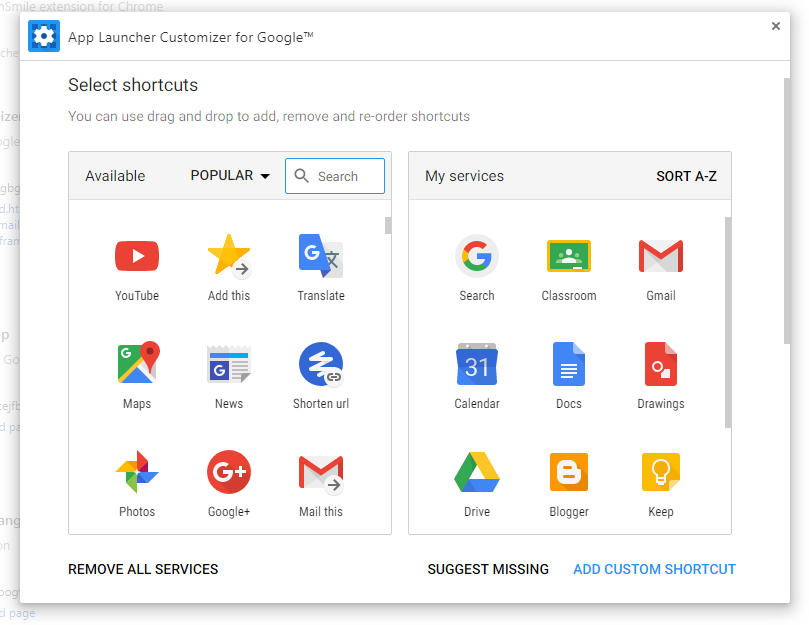Click the 'Available' panel title
The height and width of the screenshot is (625, 809).
pyautogui.click(x=115, y=176)
